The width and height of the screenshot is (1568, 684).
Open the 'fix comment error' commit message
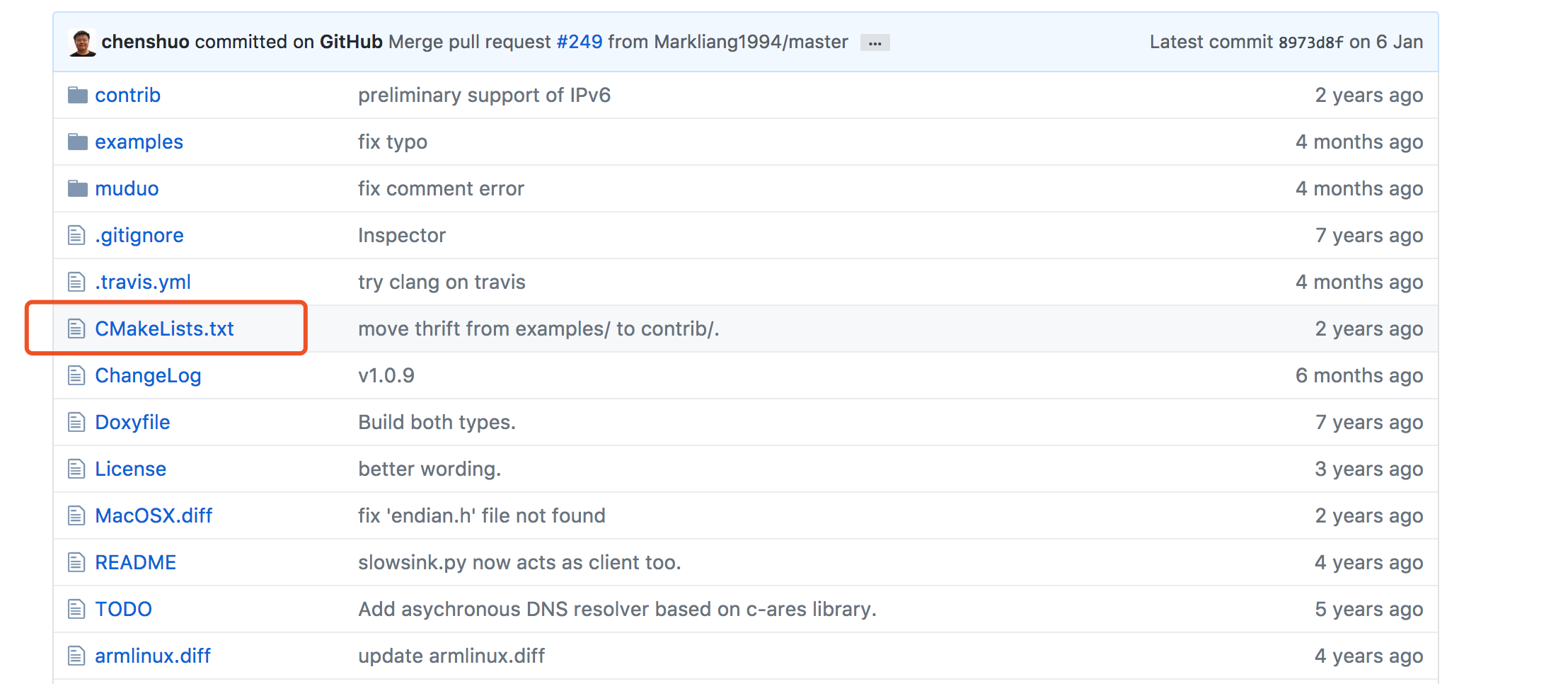tap(441, 188)
